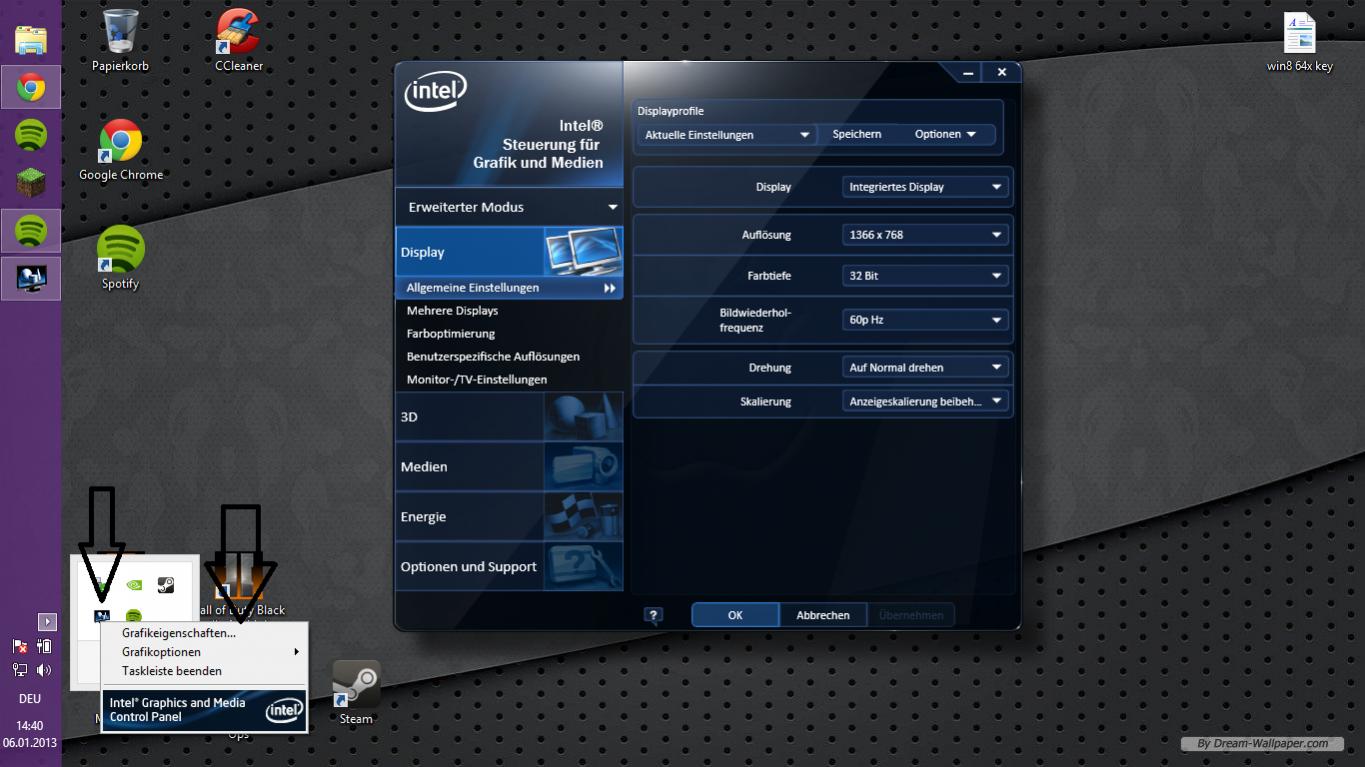Image resolution: width=1365 pixels, height=767 pixels.
Task: Select the Google Chrome desktop shortcut
Action: tap(121, 150)
